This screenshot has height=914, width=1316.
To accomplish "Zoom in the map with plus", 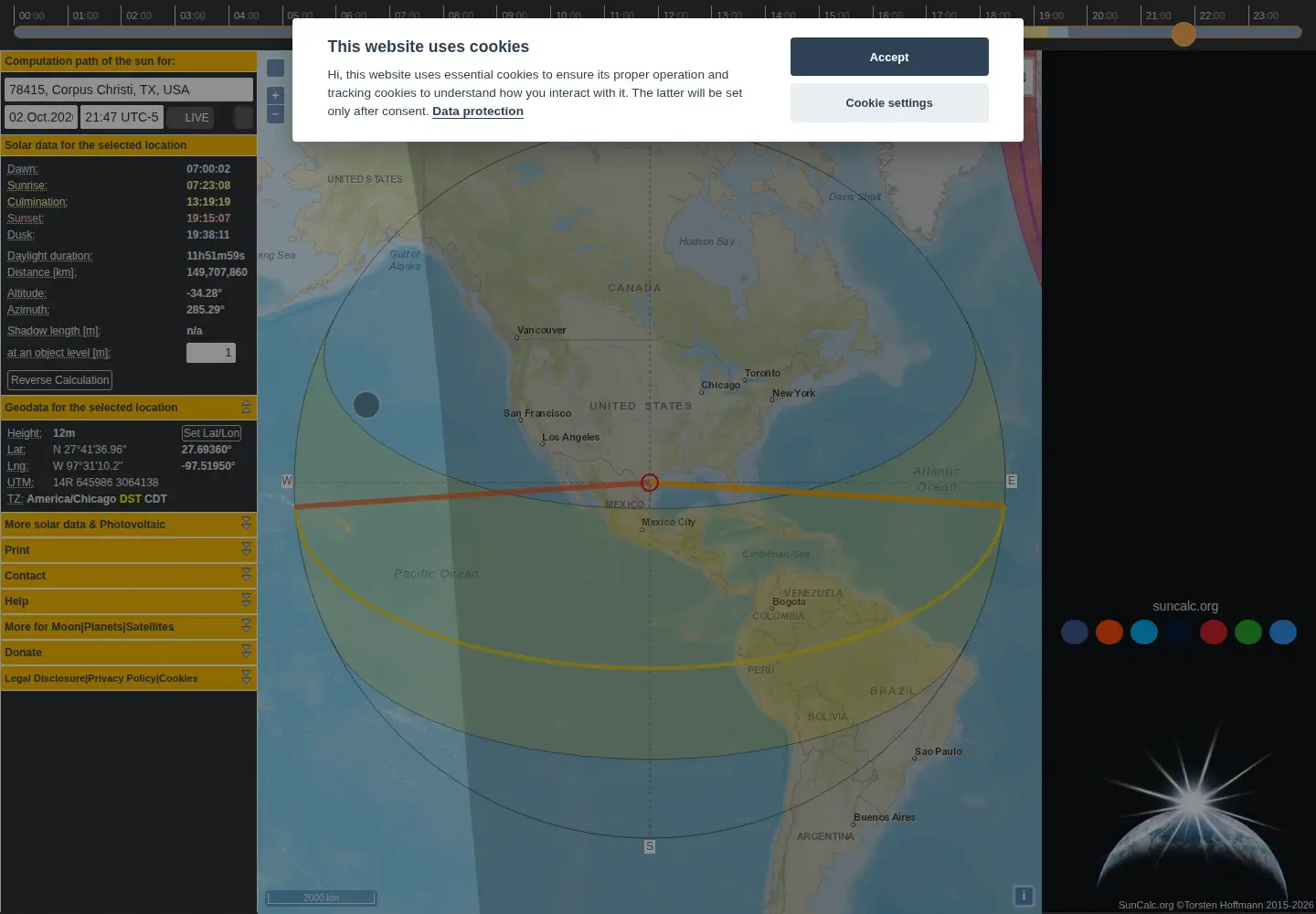I will (275, 95).
